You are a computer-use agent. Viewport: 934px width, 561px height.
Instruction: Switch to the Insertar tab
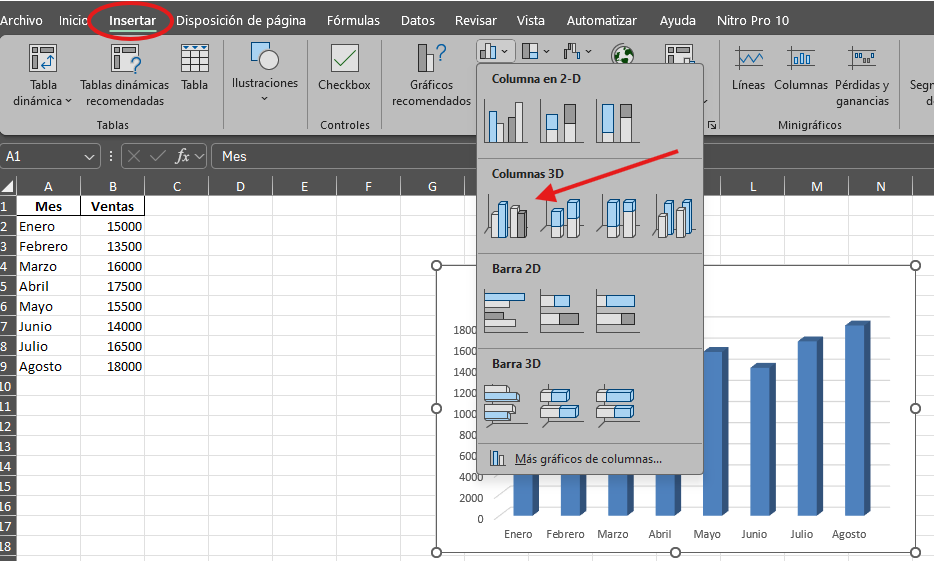click(x=132, y=20)
